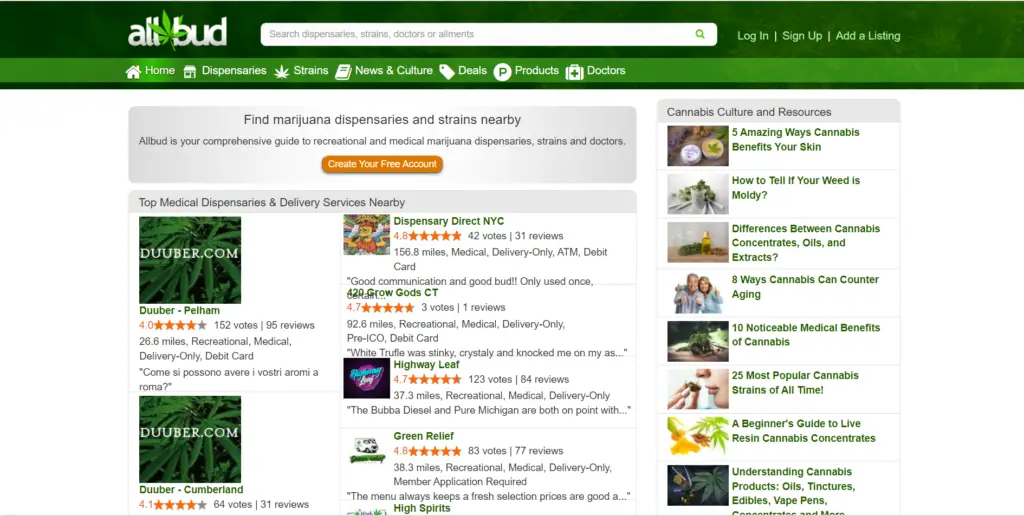Open Dispensaries in navigation bar
Image resolution: width=1024 pixels, height=516 pixels.
point(234,71)
